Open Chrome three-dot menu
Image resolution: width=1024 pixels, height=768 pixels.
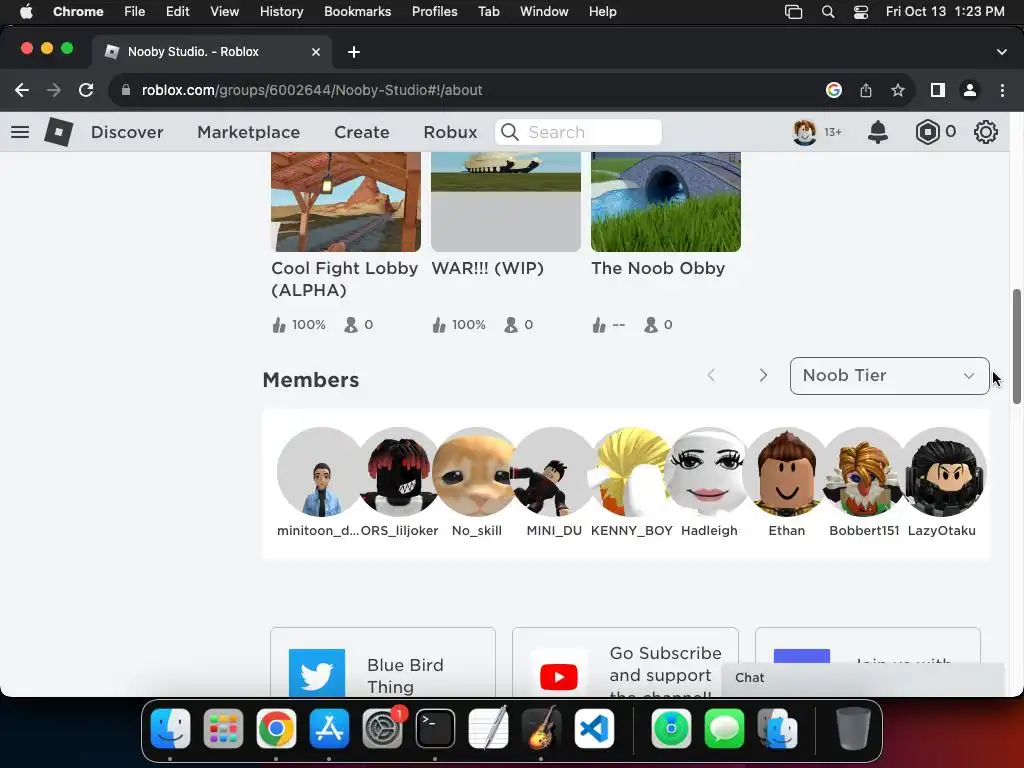pos(1002,90)
